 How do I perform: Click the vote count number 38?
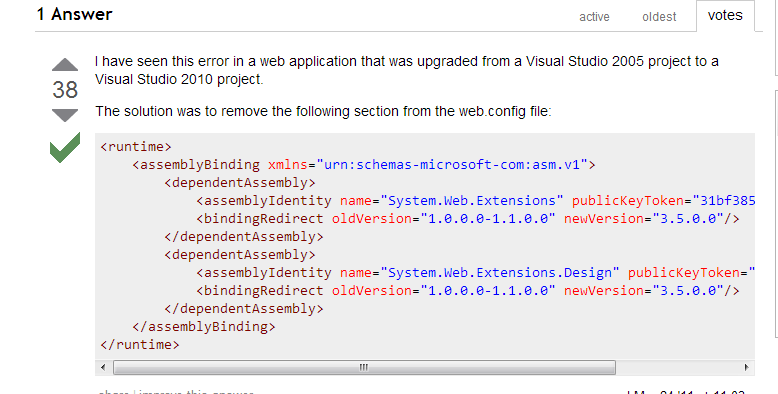(65, 90)
